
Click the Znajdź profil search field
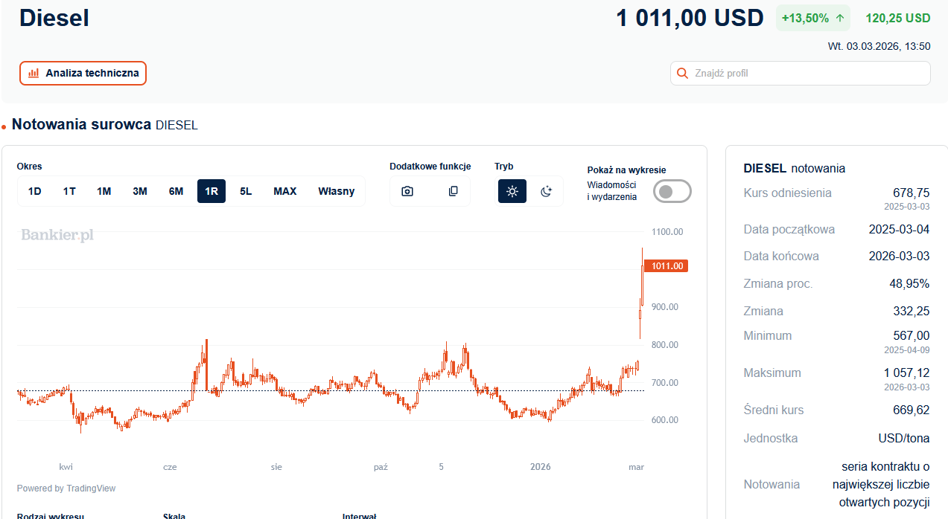(x=800, y=73)
